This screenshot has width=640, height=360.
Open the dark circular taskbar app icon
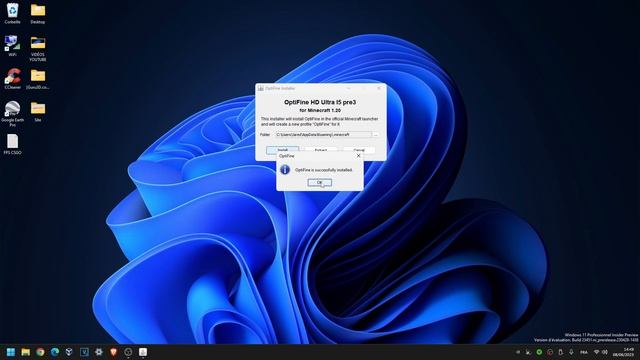[x=128, y=352]
